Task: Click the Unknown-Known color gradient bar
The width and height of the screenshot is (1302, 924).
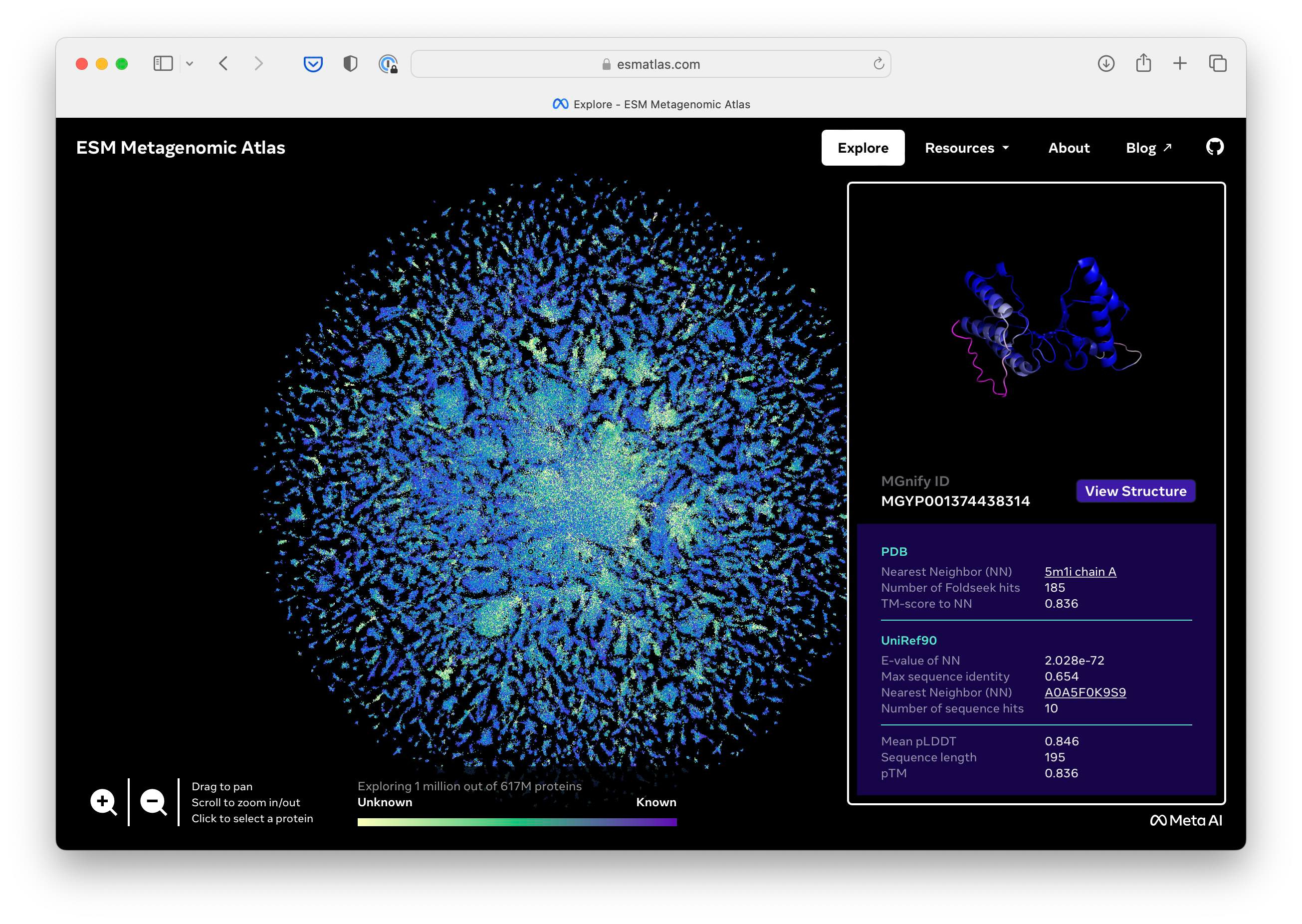Action: click(516, 822)
